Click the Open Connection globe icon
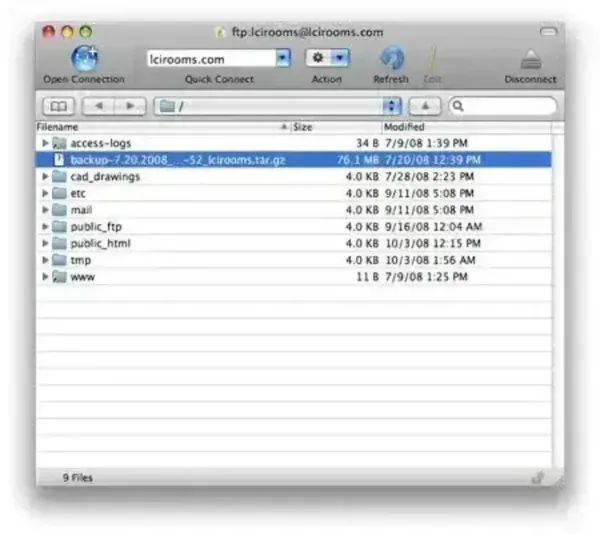This screenshot has height=535, width=600. 85,58
